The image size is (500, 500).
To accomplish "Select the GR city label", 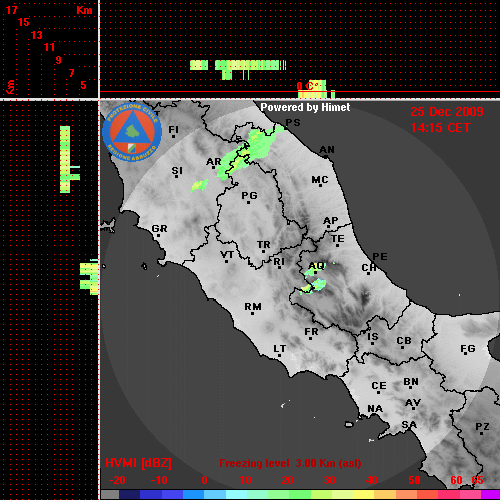I will coord(159,229).
